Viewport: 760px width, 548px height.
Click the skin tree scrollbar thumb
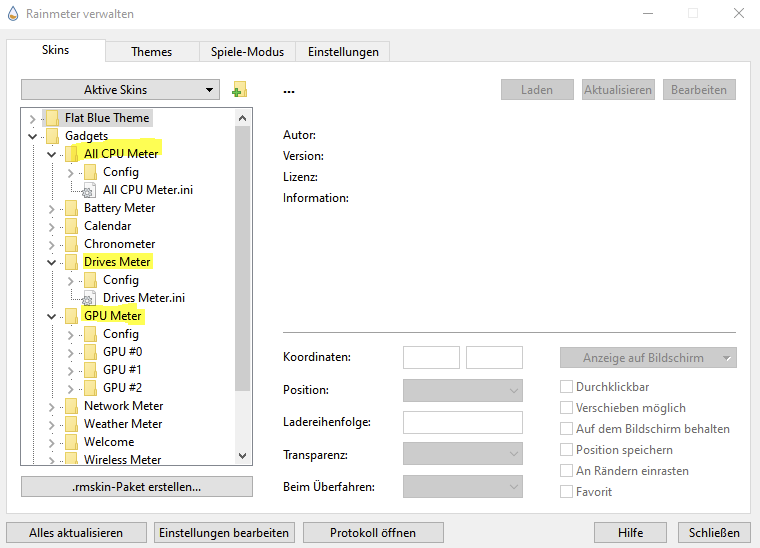242,258
